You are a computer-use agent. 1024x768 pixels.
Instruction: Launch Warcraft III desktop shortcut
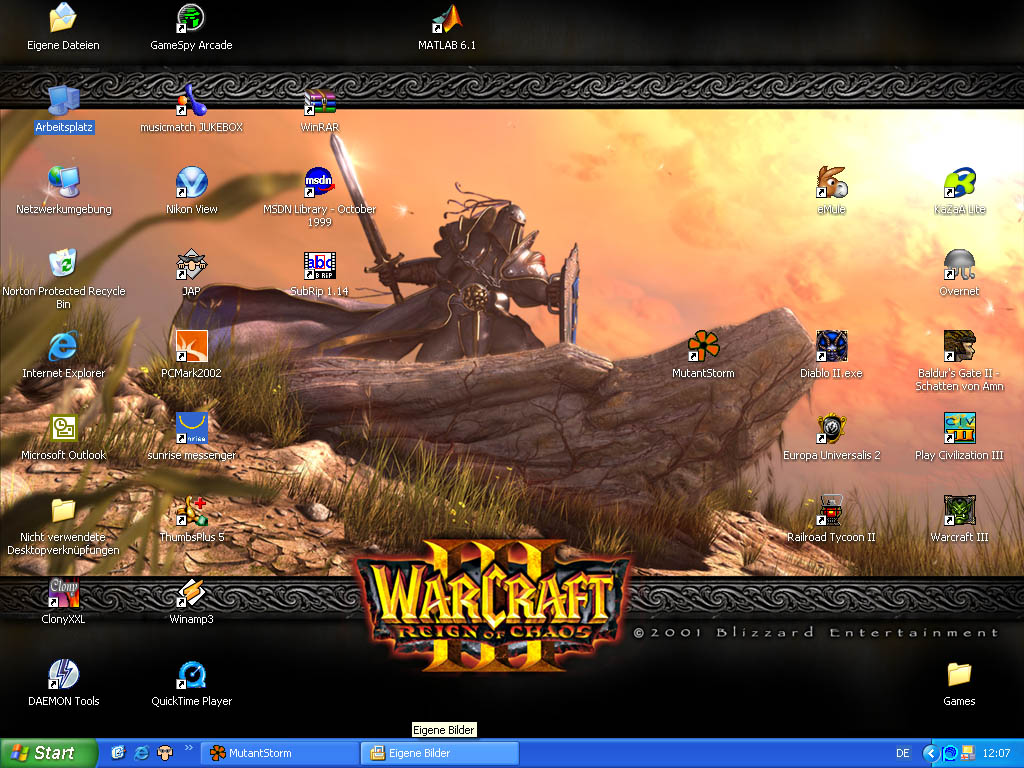point(959,510)
